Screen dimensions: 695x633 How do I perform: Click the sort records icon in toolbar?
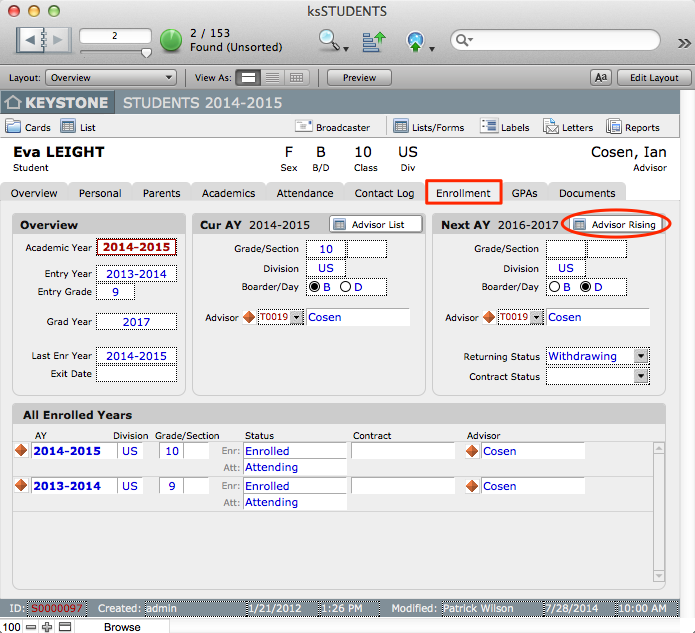pyautogui.click(x=374, y=41)
